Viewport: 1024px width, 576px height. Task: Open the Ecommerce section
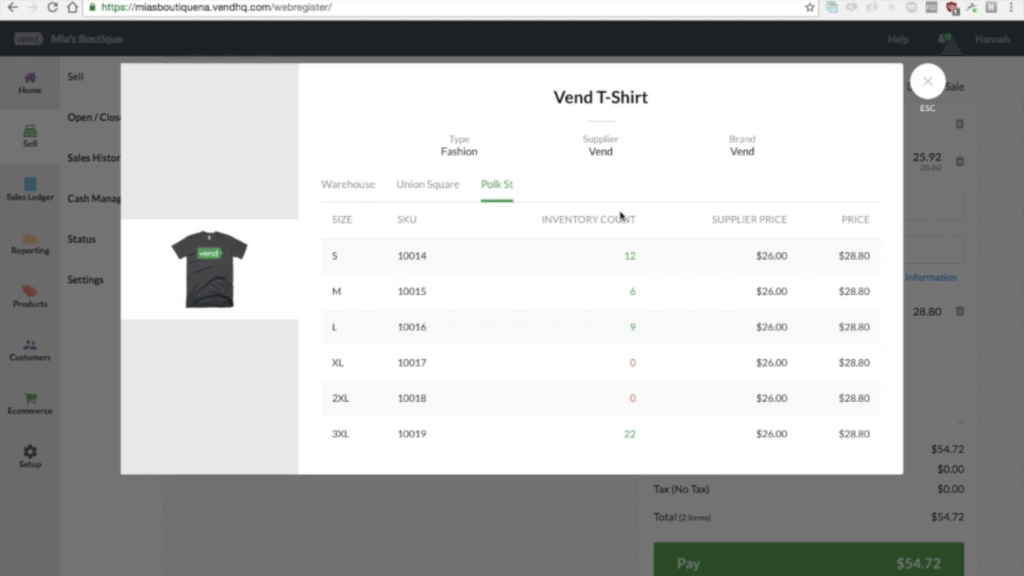tap(30, 402)
